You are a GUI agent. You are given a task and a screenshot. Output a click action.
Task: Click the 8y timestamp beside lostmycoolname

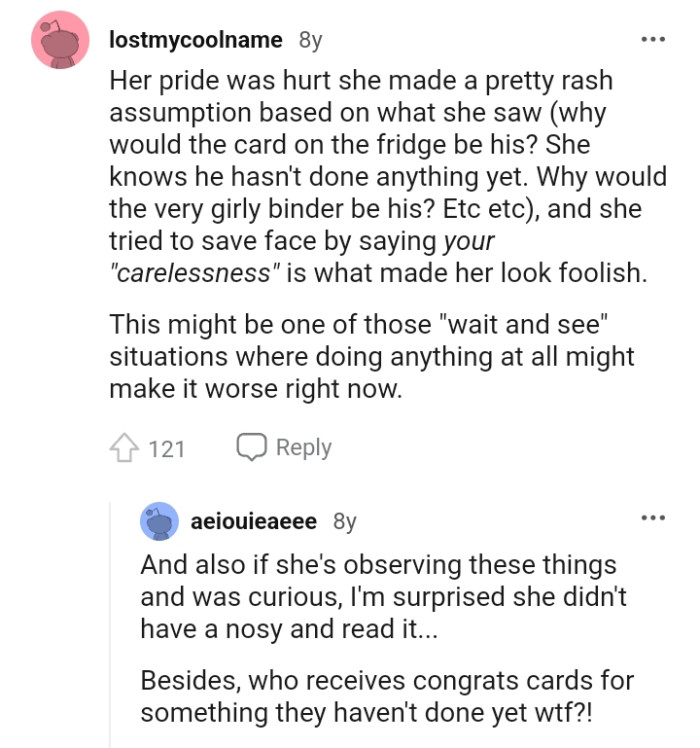310,41
